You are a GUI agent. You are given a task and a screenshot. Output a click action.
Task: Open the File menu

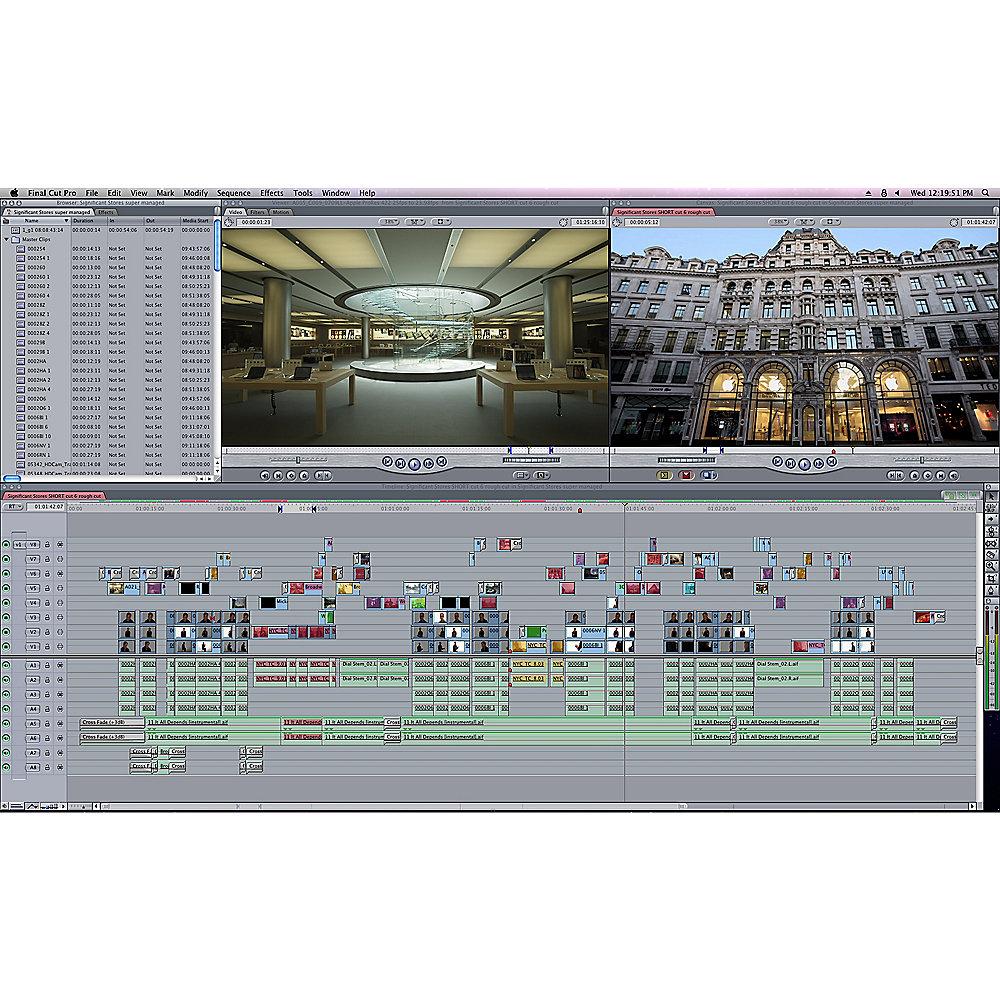click(x=92, y=193)
